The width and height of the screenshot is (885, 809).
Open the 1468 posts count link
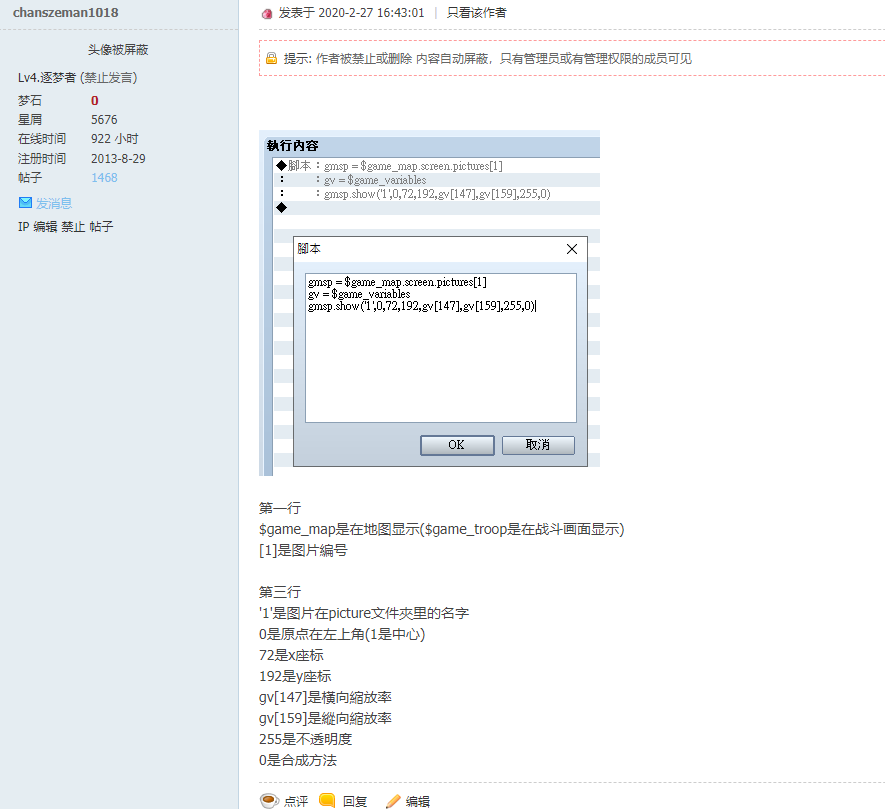pos(104,178)
